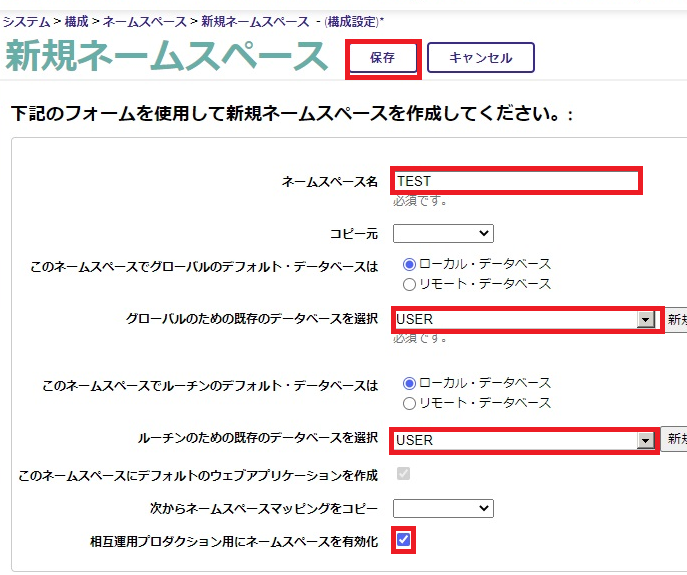Go to 構成 in the breadcrumb
The height and width of the screenshot is (575, 687).
(76, 20)
